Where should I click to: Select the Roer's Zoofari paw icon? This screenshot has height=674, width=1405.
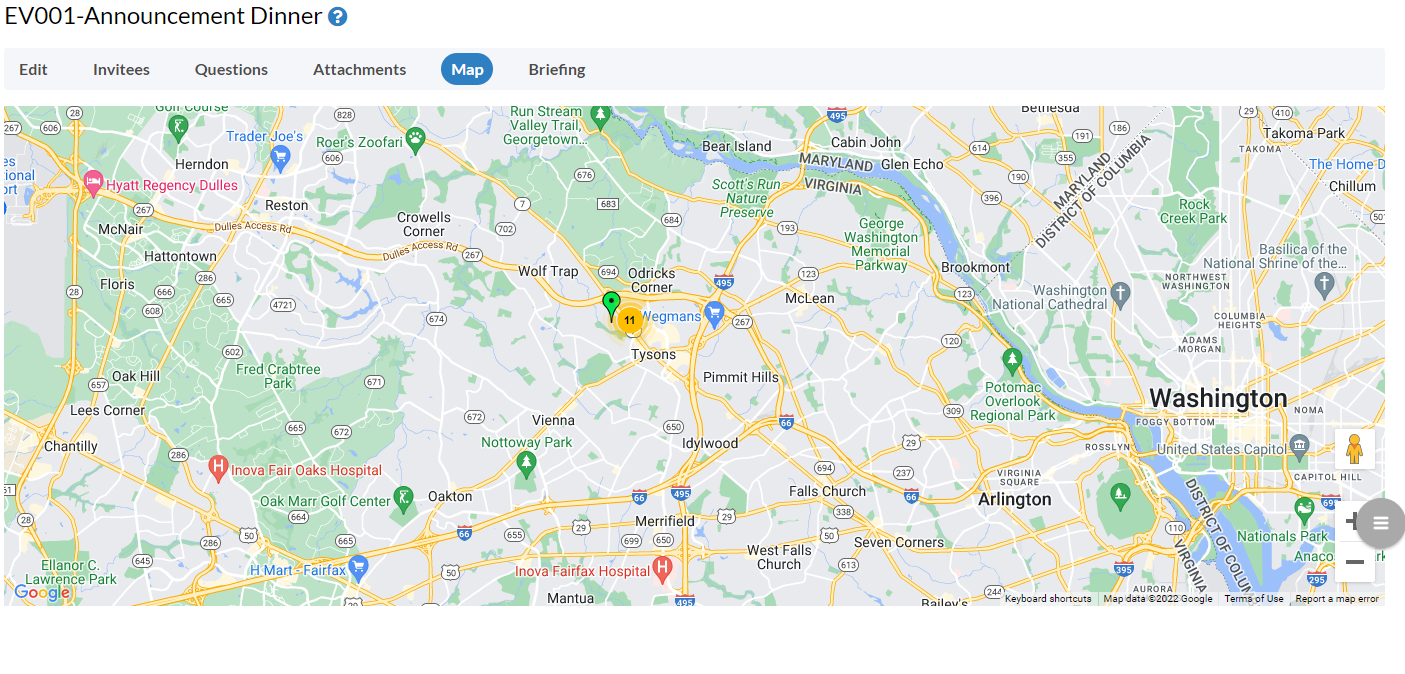click(416, 137)
